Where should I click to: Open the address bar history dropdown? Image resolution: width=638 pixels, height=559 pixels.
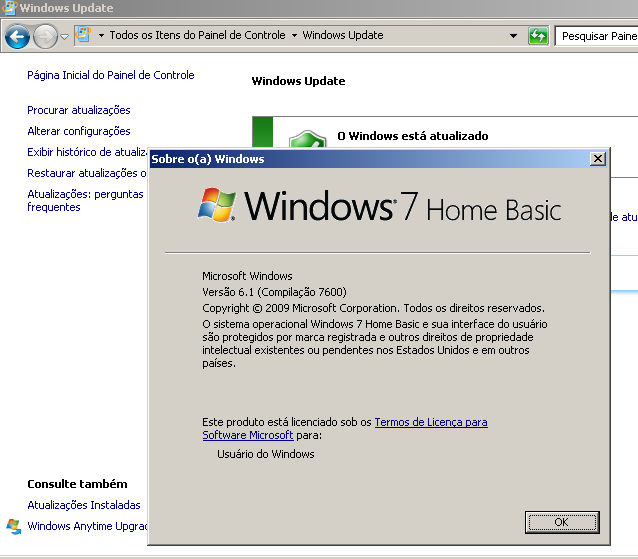click(514, 36)
